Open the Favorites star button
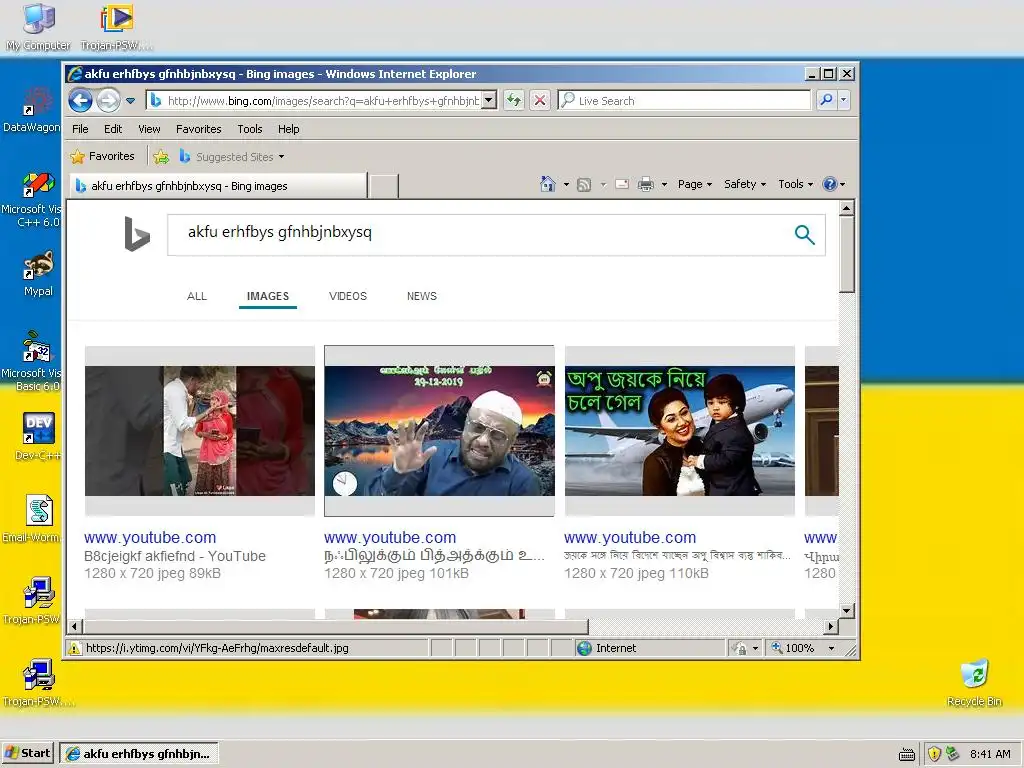 [103, 157]
